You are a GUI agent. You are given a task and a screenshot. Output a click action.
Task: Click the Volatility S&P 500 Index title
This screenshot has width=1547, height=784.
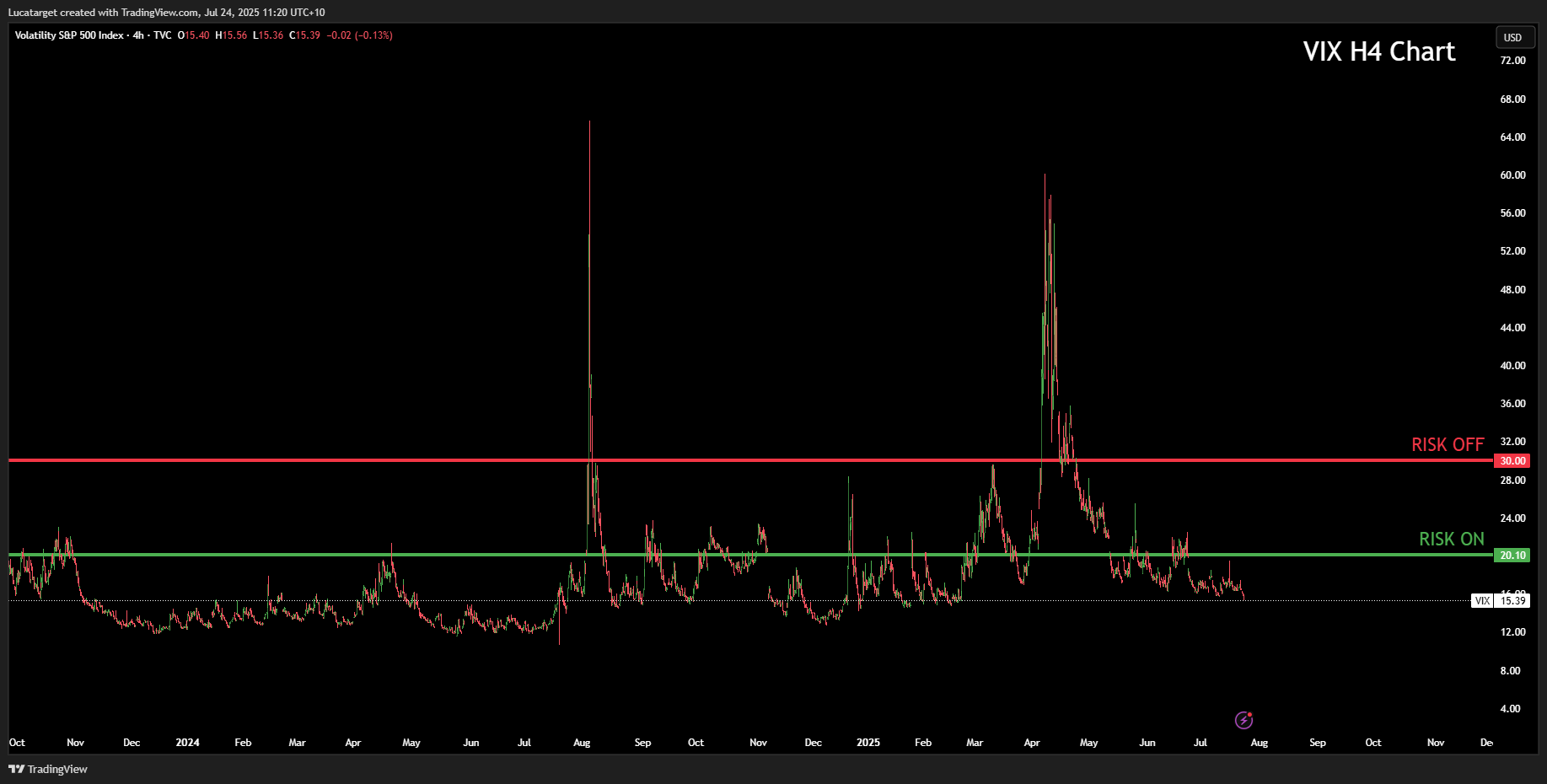69,35
